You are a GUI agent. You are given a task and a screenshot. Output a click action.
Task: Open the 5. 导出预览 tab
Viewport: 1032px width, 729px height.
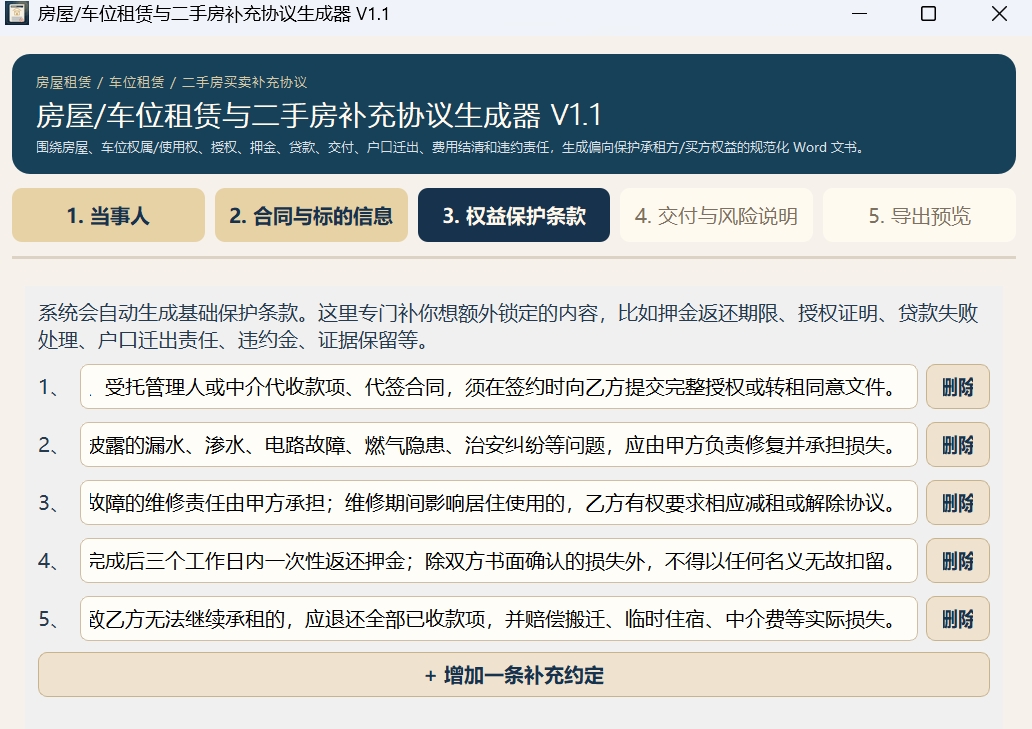click(919, 215)
